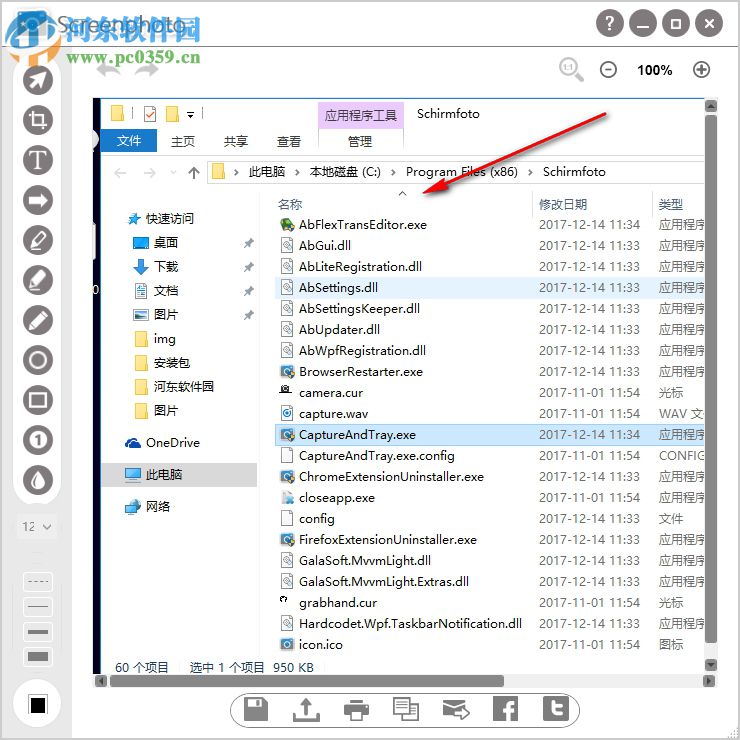The width and height of the screenshot is (740, 740).
Task: Select the straight Arrow drawing tool
Action: 38,200
